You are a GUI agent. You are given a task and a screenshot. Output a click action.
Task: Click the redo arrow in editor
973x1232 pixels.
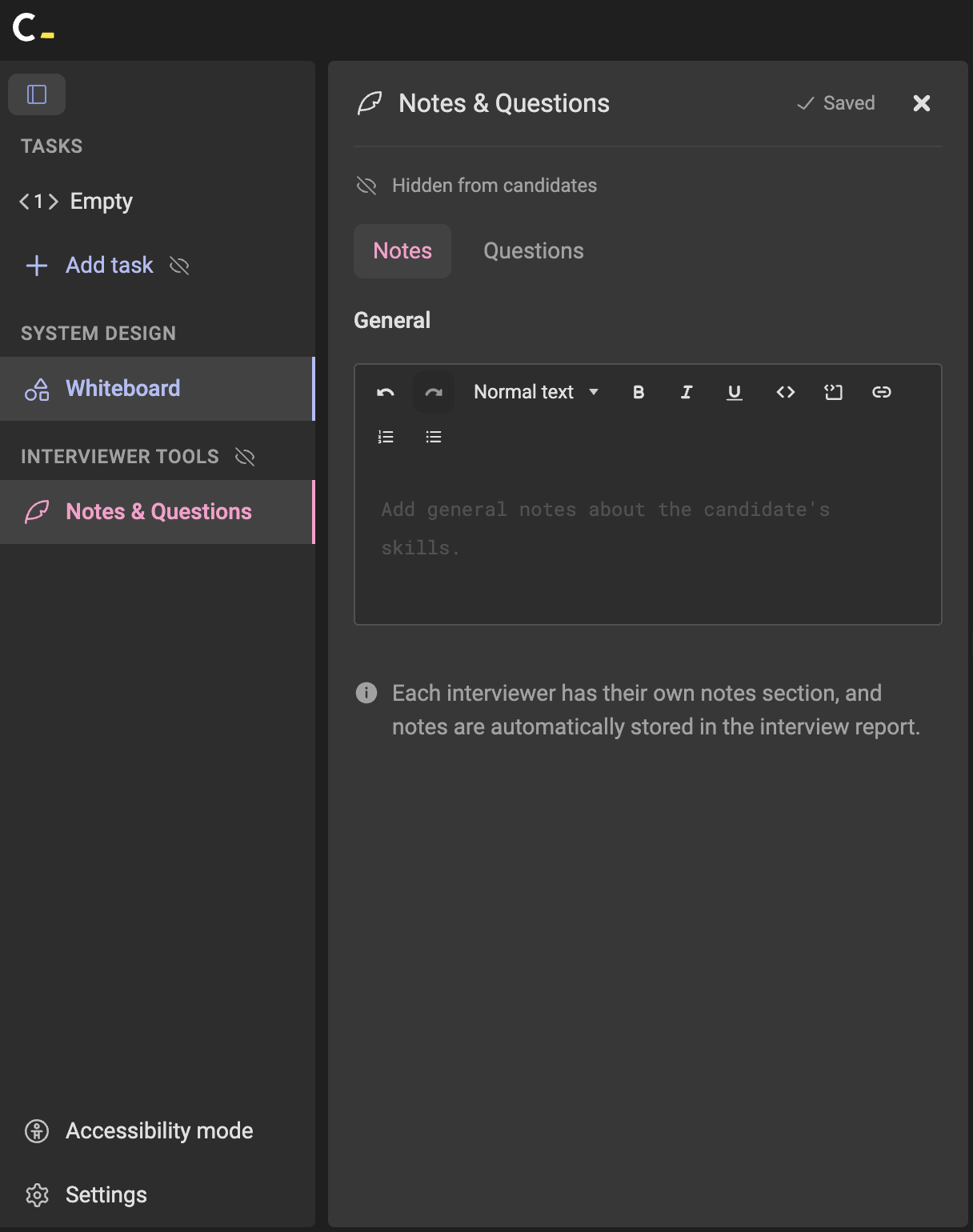coord(434,392)
